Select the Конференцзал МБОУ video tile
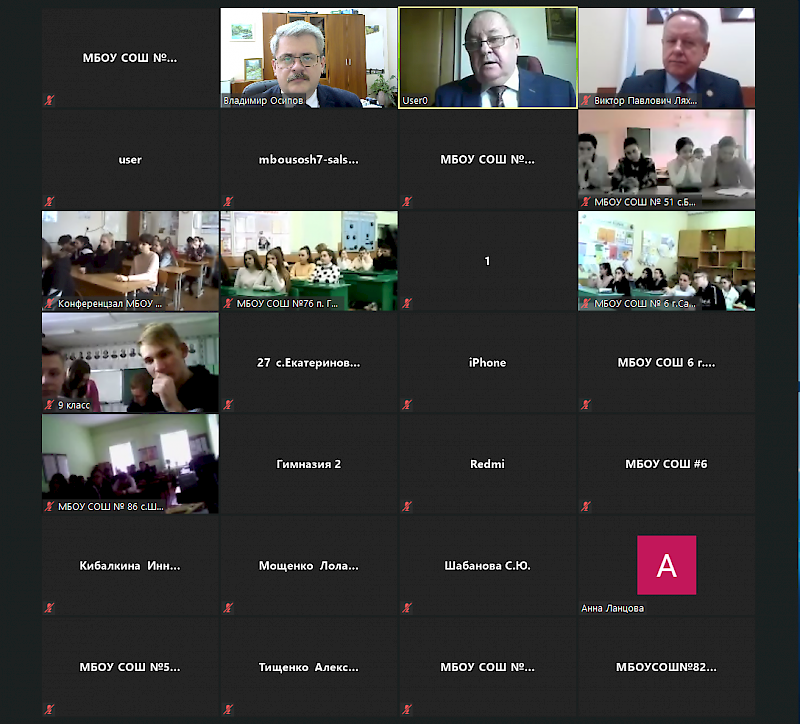The image size is (800, 724). tap(130, 261)
